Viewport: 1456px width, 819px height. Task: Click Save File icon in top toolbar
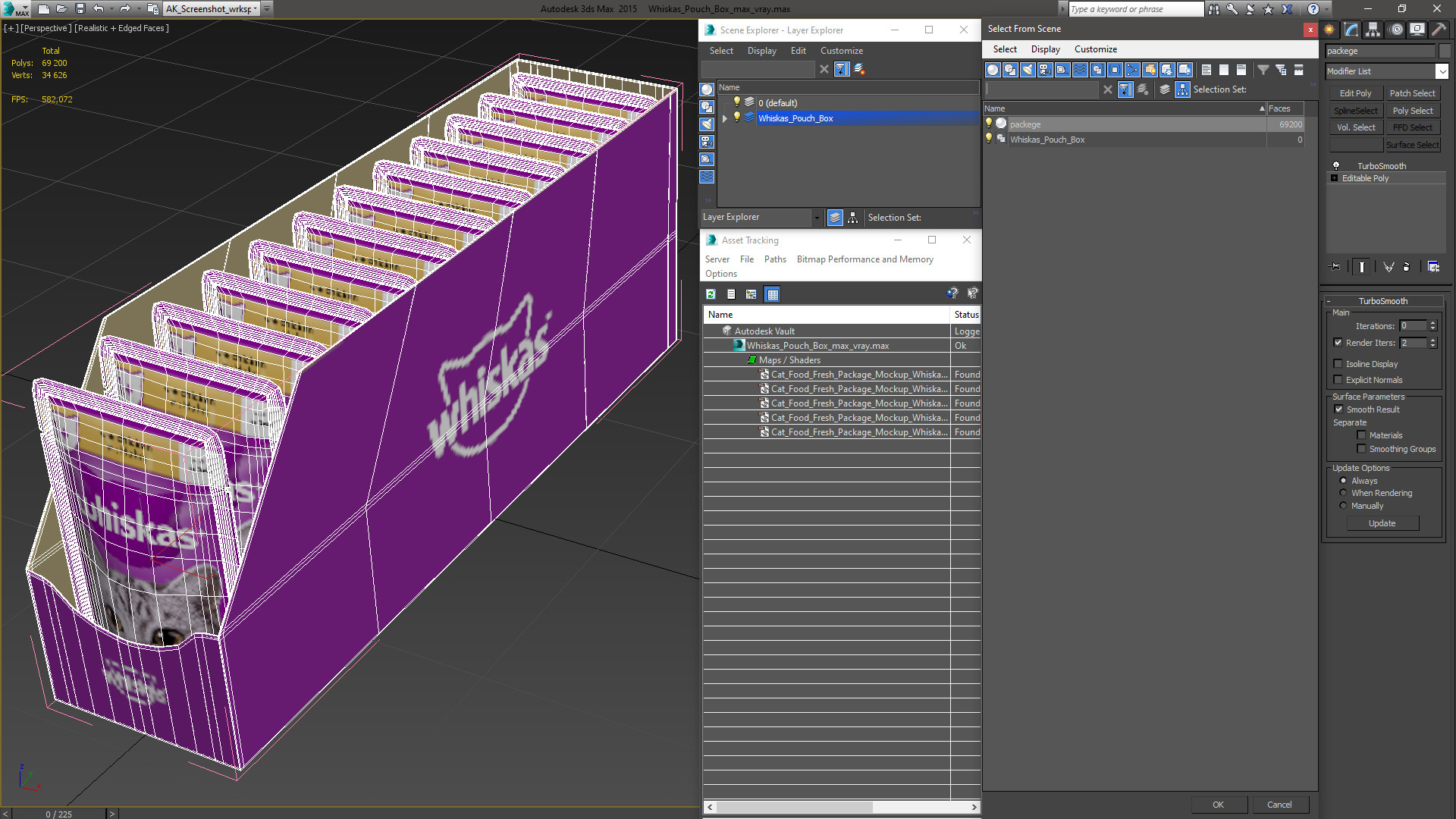click(x=80, y=8)
